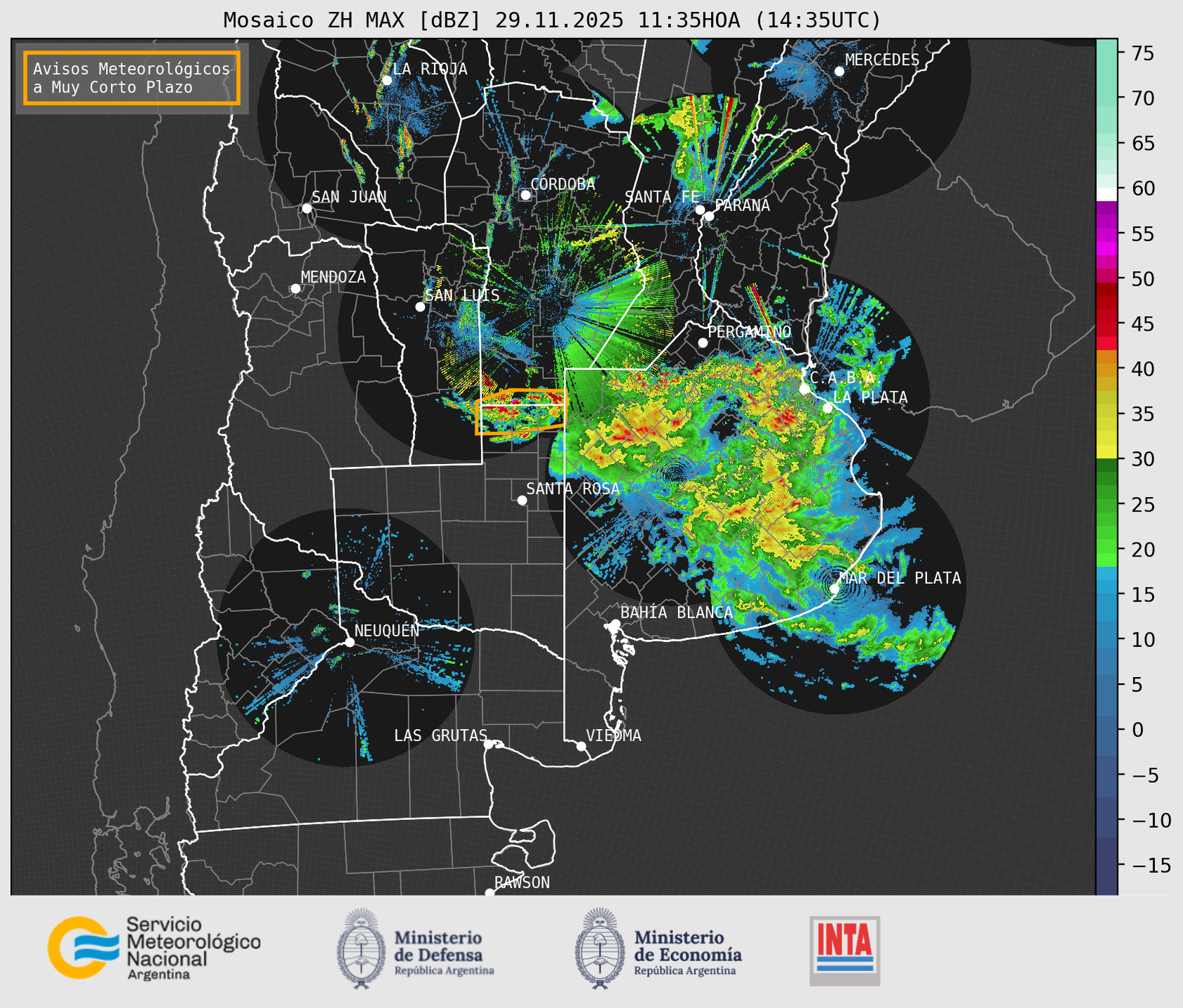The height and width of the screenshot is (1008, 1183).
Task: Click the RAWSON city marker
Action: [489, 892]
